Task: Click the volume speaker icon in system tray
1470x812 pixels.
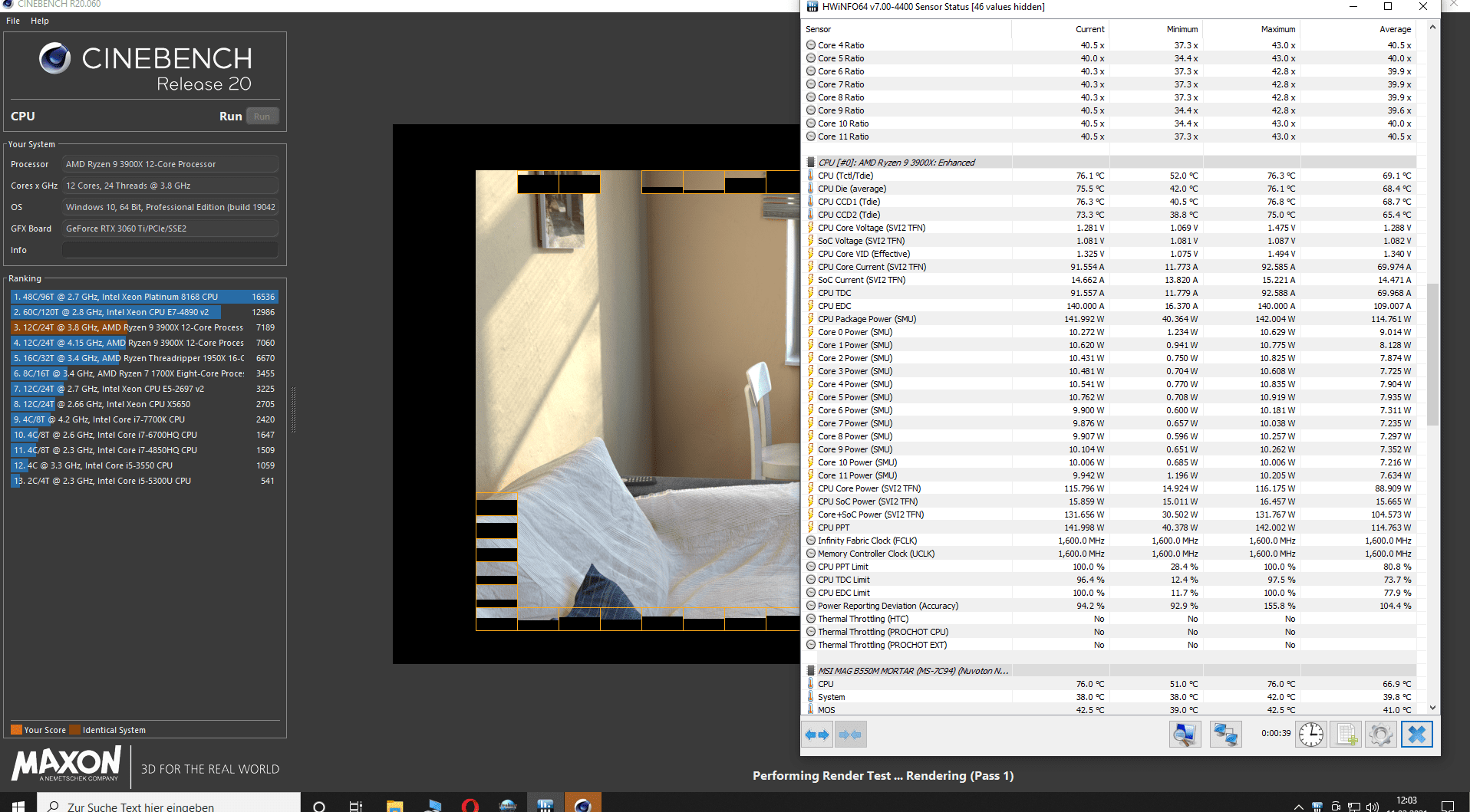Action: (x=1373, y=807)
